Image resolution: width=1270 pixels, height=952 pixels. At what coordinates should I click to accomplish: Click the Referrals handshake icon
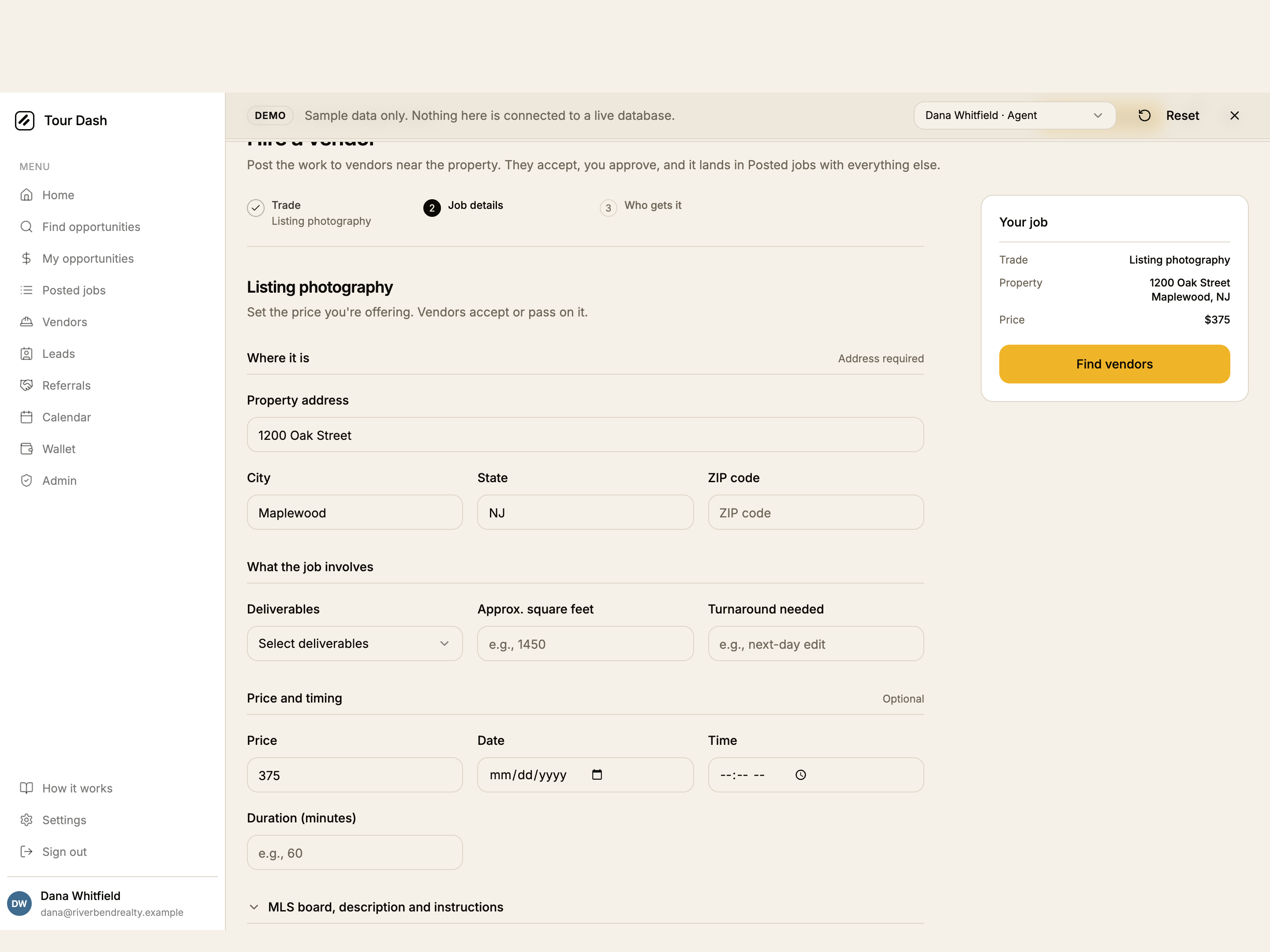(x=26, y=386)
